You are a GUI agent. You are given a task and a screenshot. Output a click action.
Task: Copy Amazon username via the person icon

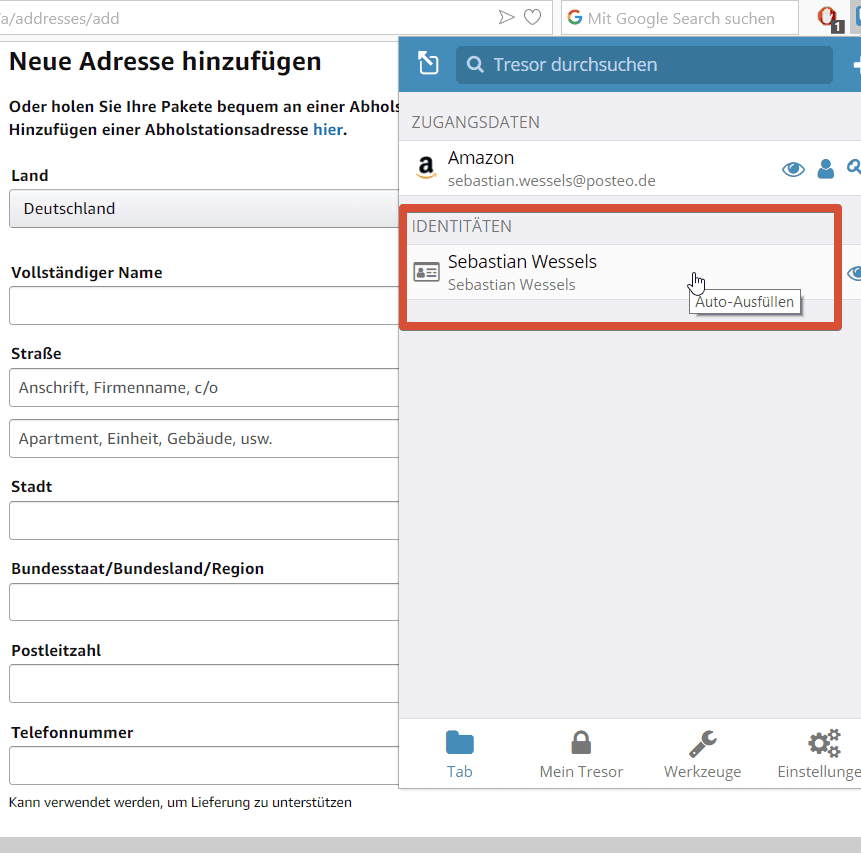[825, 169]
